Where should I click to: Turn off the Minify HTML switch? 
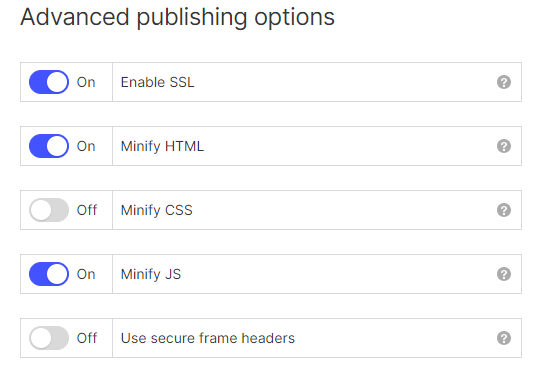tap(49, 146)
